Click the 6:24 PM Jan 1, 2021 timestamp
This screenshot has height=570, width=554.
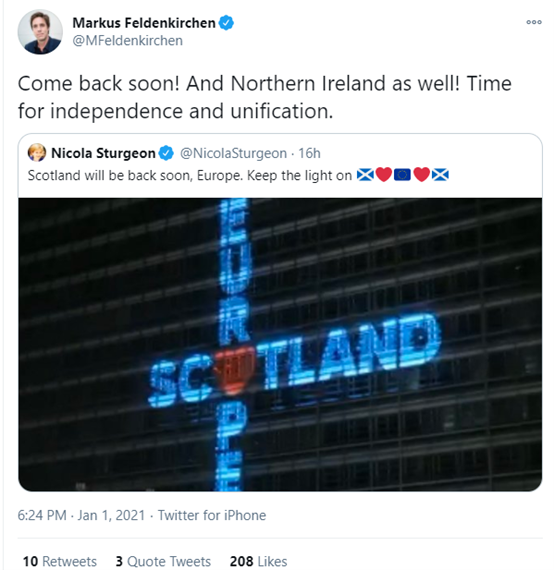[81, 515]
